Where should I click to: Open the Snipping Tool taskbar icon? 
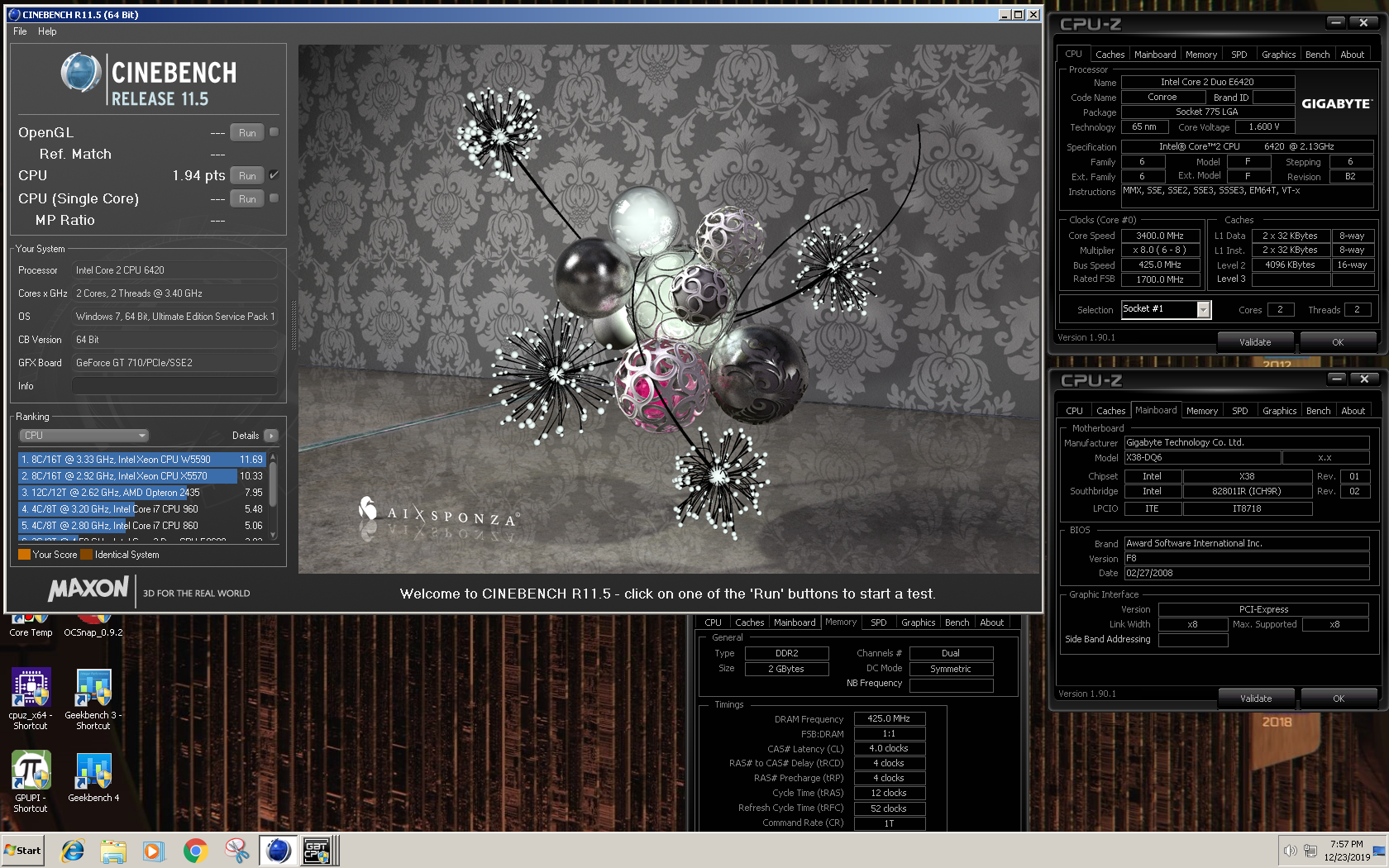click(236, 850)
